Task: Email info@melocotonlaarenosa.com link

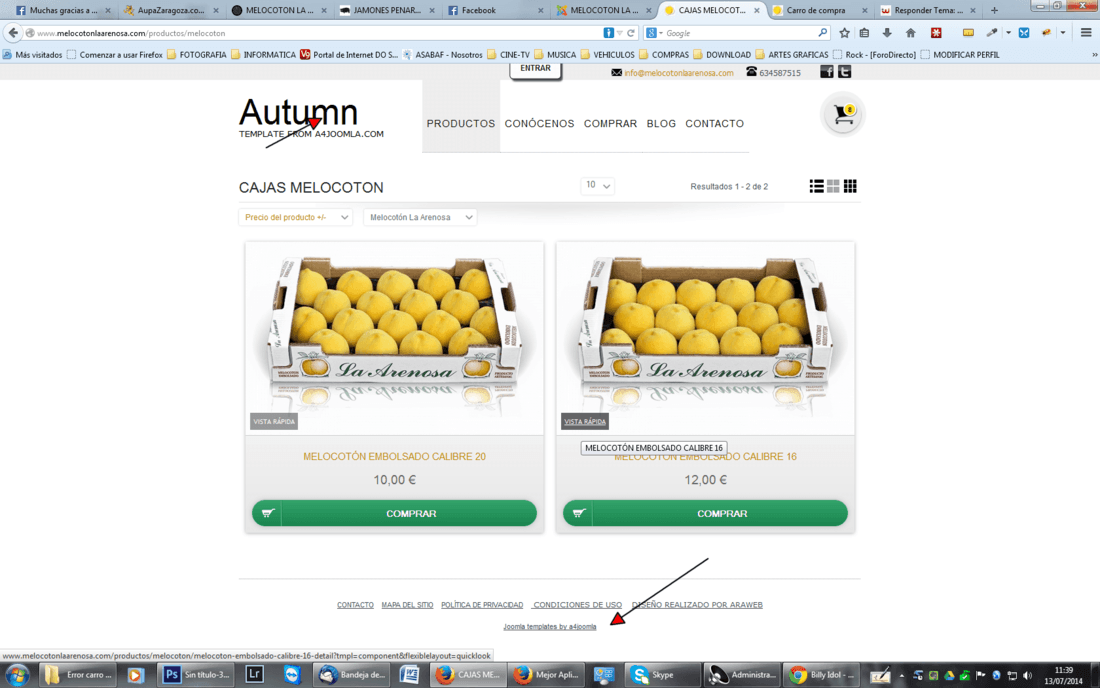Action: (x=679, y=73)
